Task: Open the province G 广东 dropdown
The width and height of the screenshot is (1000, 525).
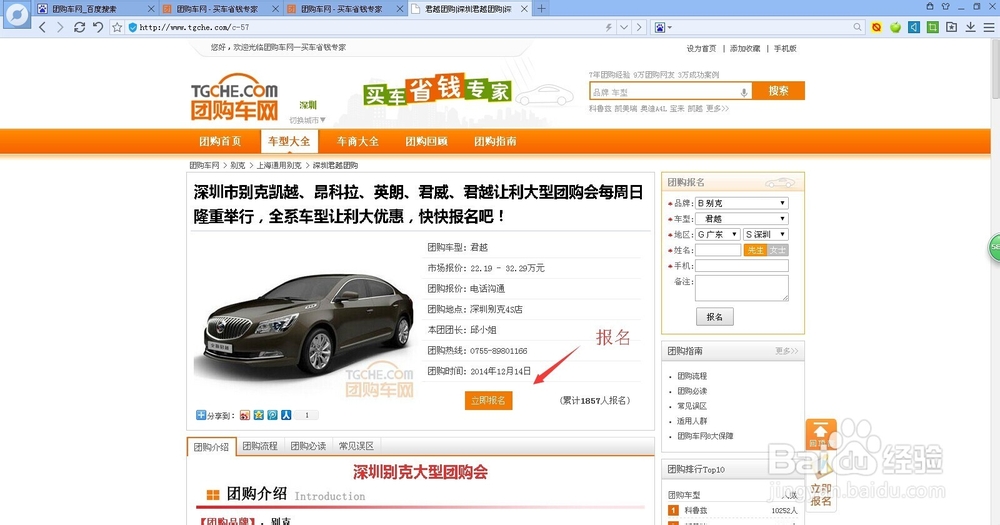Action: (x=717, y=234)
